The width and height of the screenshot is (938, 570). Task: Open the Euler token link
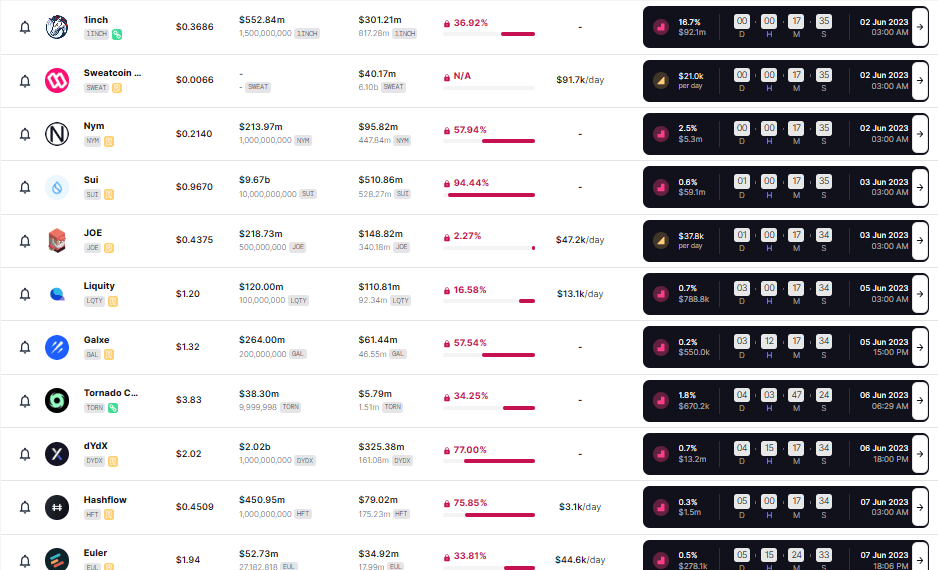pyautogui.click(x=95, y=553)
